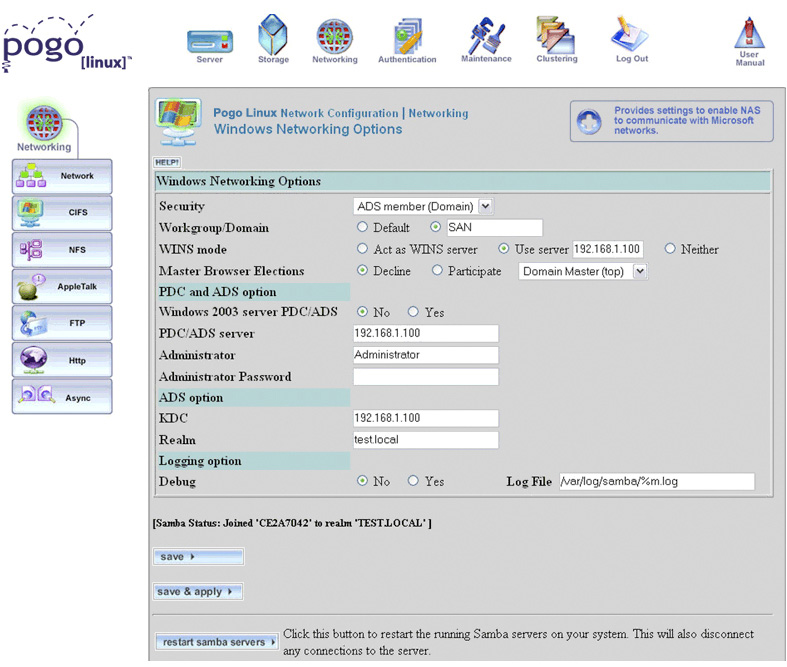Select the custom workgroup radio button beside SAN
The height and width of the screenshot is (667, 787).
click(x=436, y=227)
